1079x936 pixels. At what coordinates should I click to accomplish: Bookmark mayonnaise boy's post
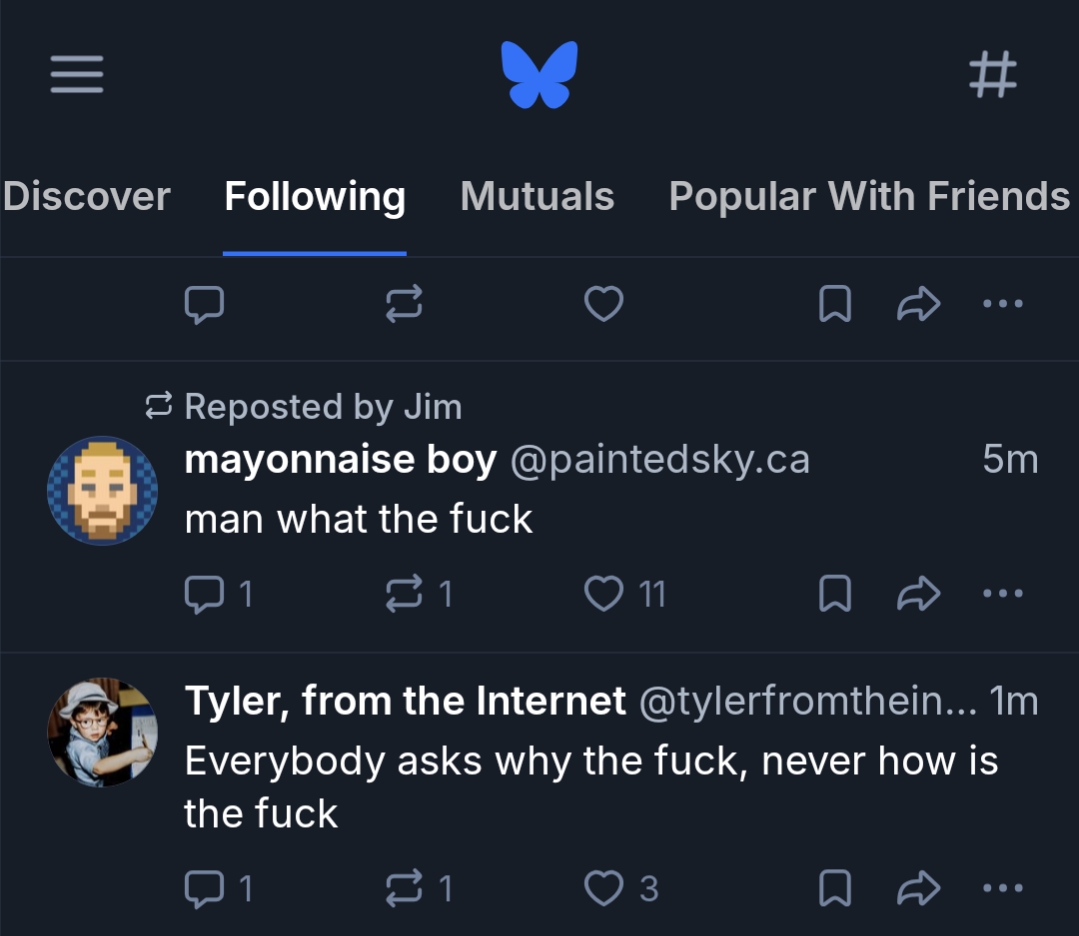[835, 595]
